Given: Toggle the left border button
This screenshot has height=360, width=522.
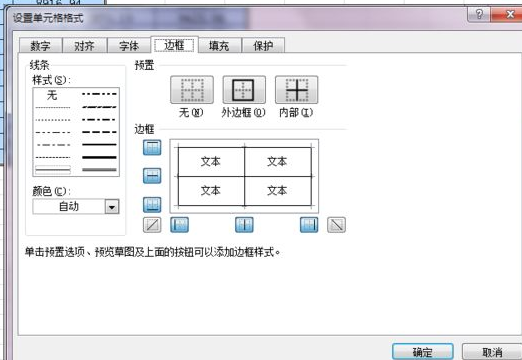Looking at the screenshot, I should [x=179, y=225].
